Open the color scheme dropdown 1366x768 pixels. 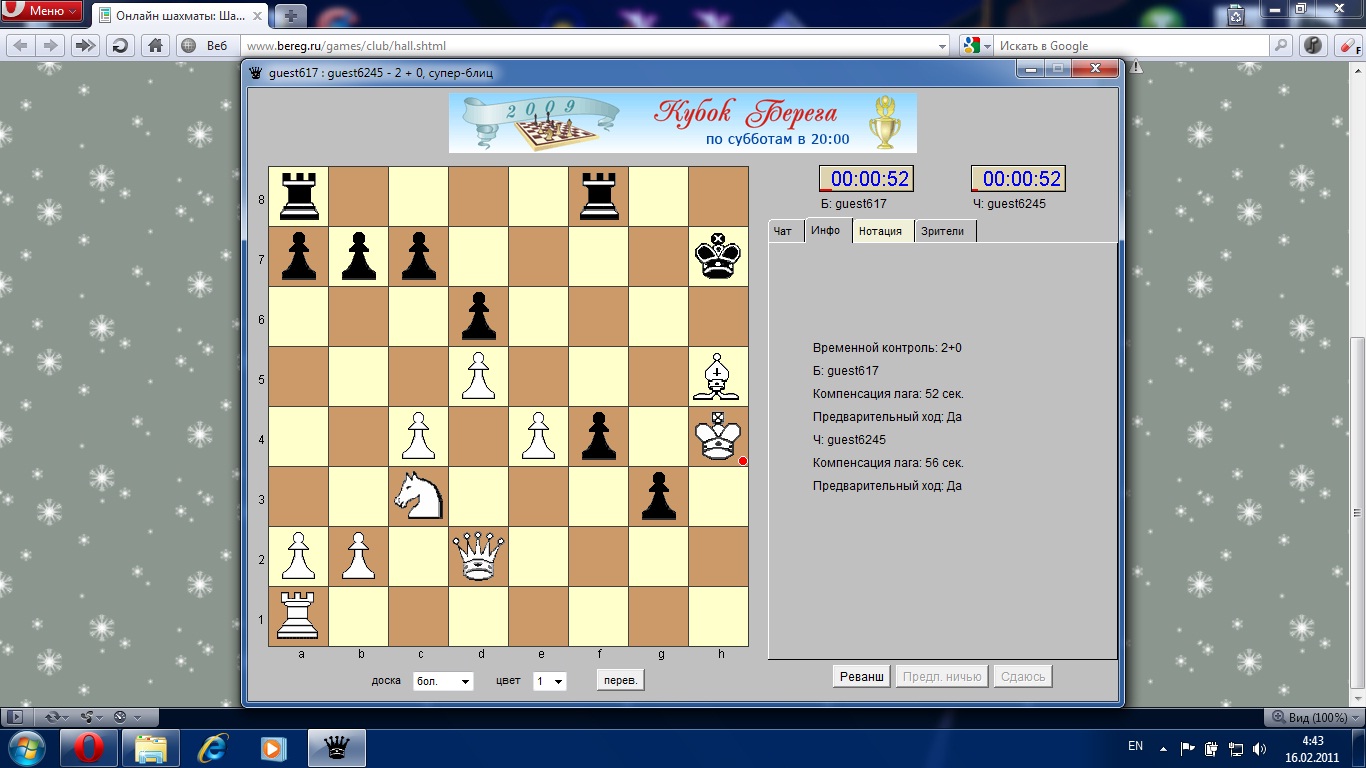coord(550,681)
